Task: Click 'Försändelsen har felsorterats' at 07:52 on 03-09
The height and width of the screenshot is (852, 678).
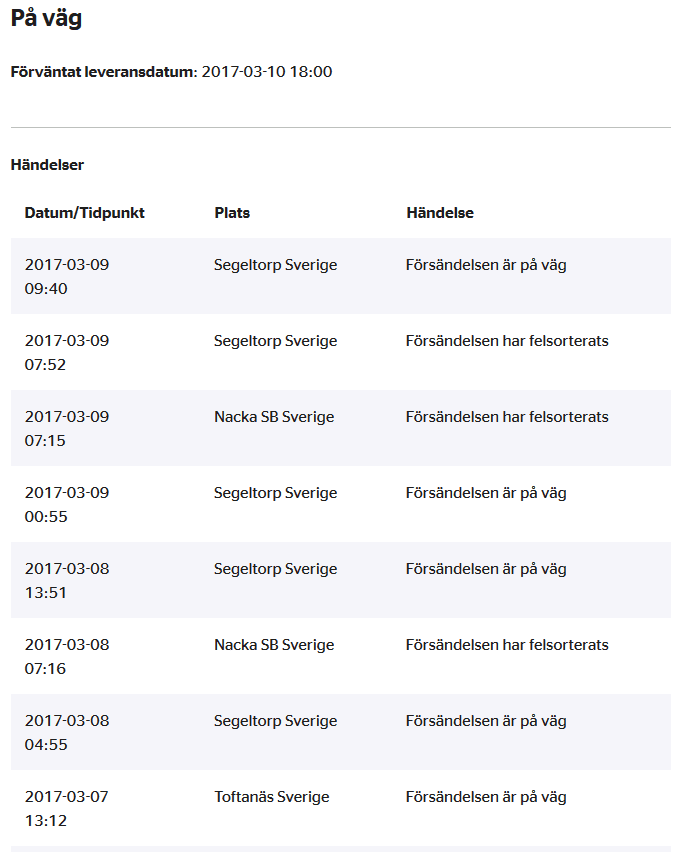Action: tap(507, 341)
